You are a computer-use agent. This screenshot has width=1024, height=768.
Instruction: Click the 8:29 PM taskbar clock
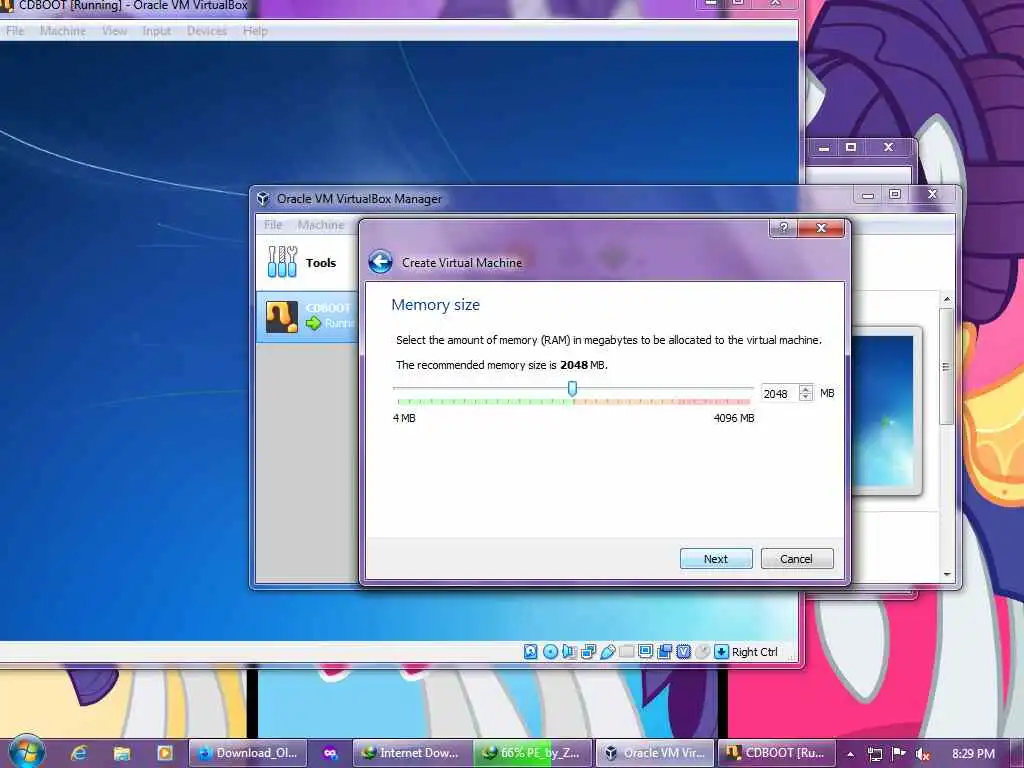pos(973,754)
